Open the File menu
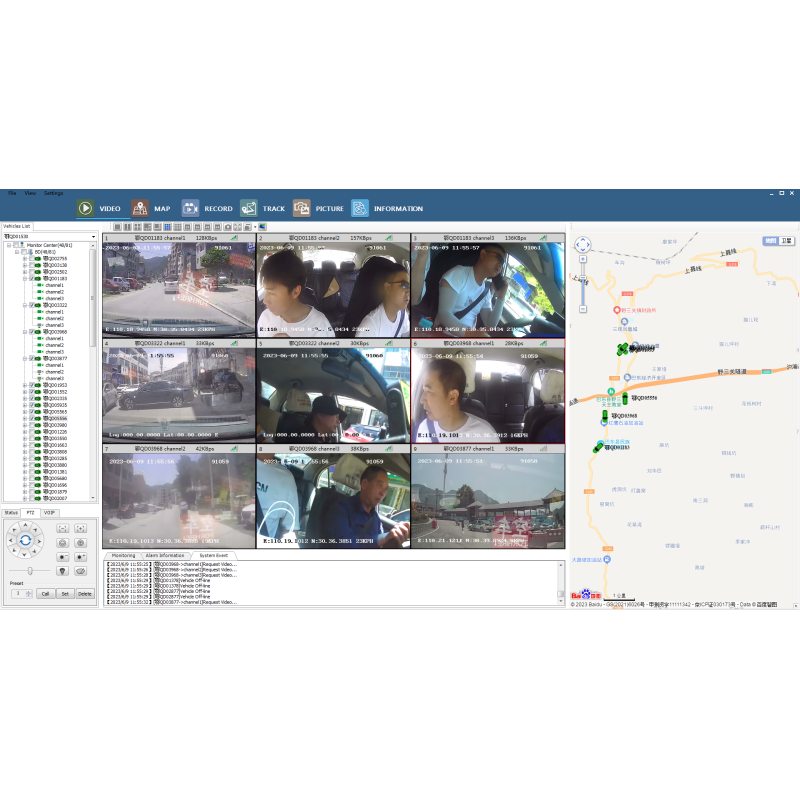 [x=12, y=193]
